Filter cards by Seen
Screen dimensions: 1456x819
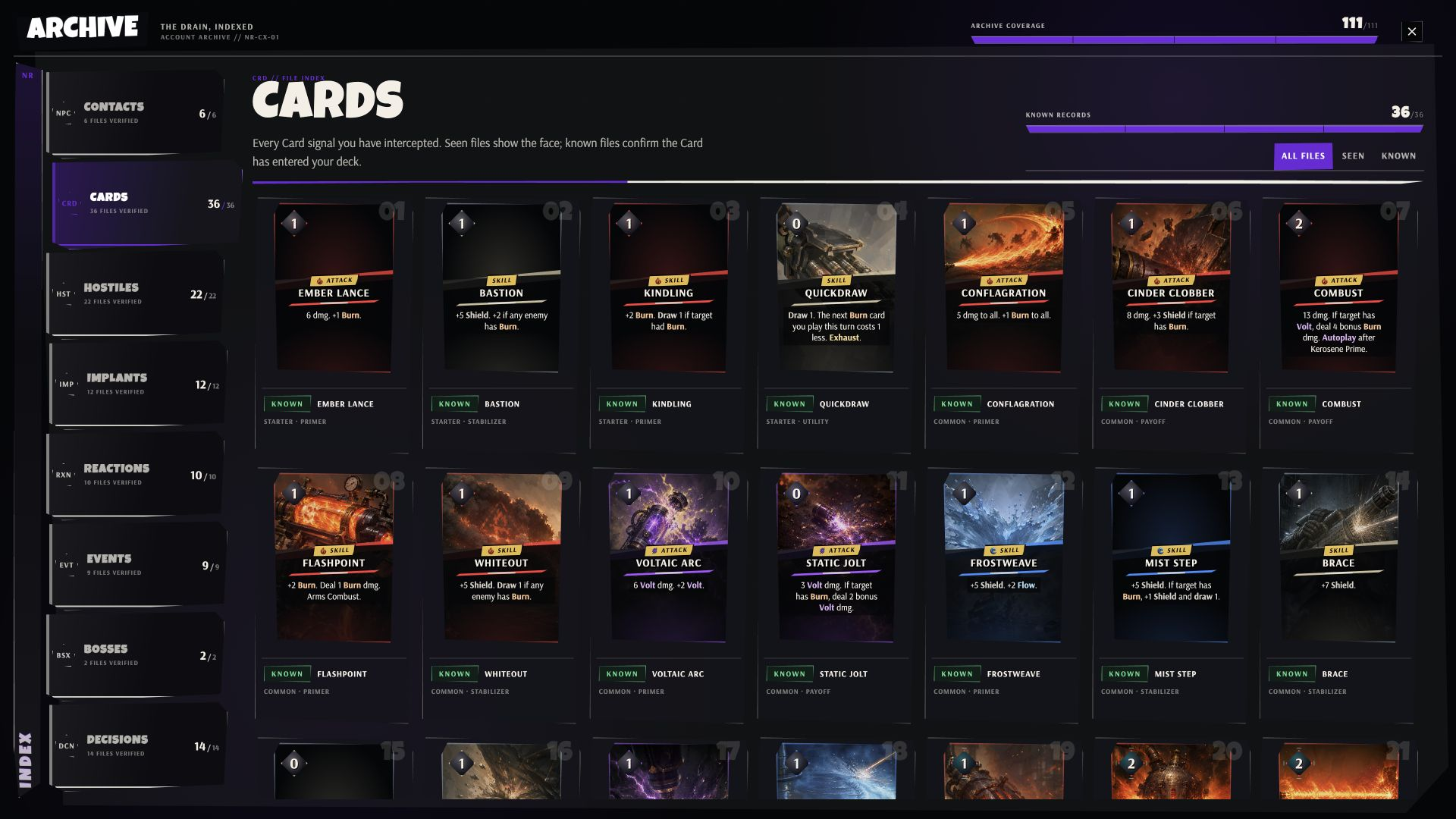1353,156
